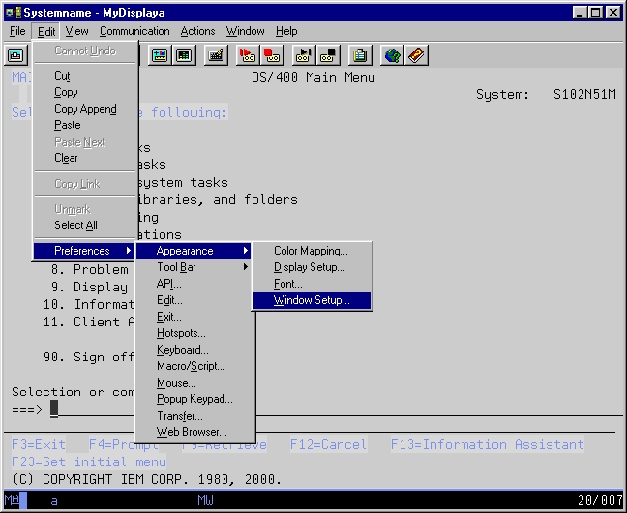This screenshot has width=627, height=513.
Task: Open Popup Keypad... preferences
Action: pos(194,399)
